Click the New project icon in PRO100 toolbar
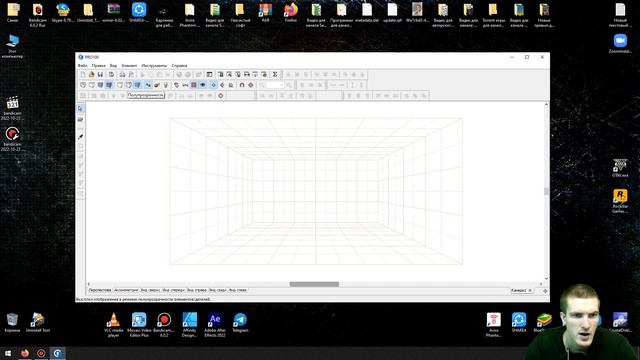640x360 pixels. [83, 74]
